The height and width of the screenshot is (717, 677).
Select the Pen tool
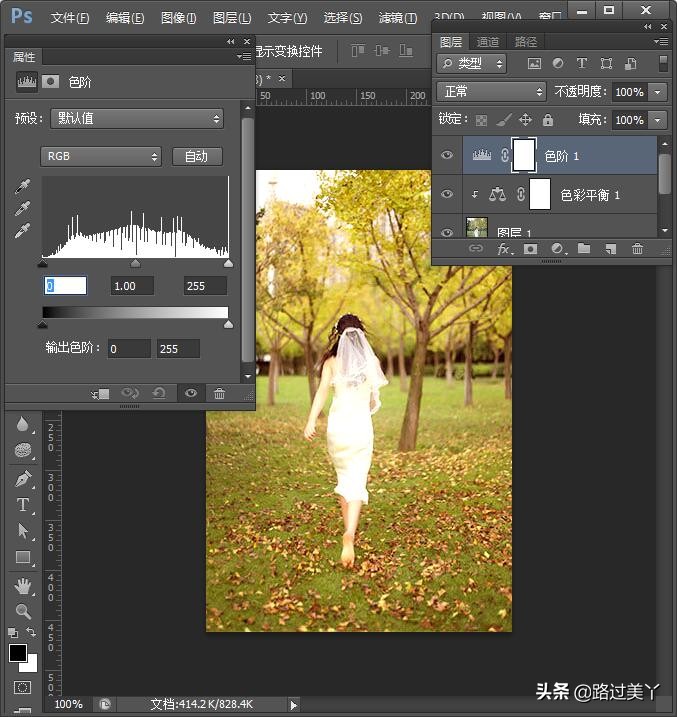click(23, 479)
